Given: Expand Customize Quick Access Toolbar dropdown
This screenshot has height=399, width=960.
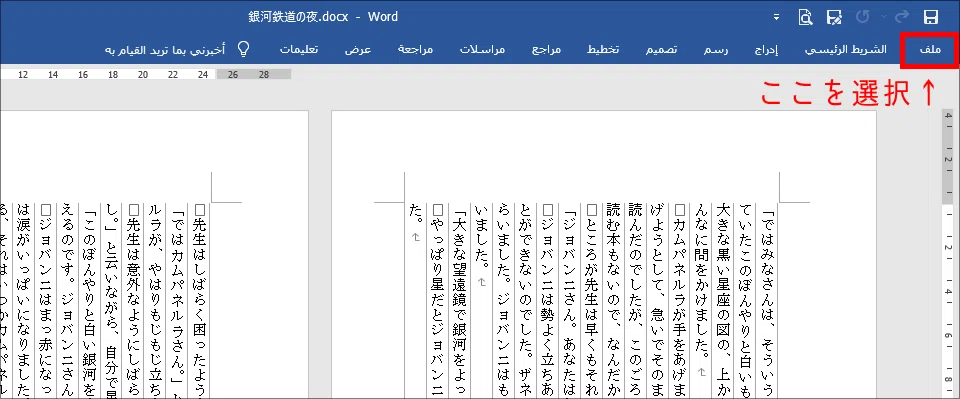Looking at the screenshot, I should (777, 18).
